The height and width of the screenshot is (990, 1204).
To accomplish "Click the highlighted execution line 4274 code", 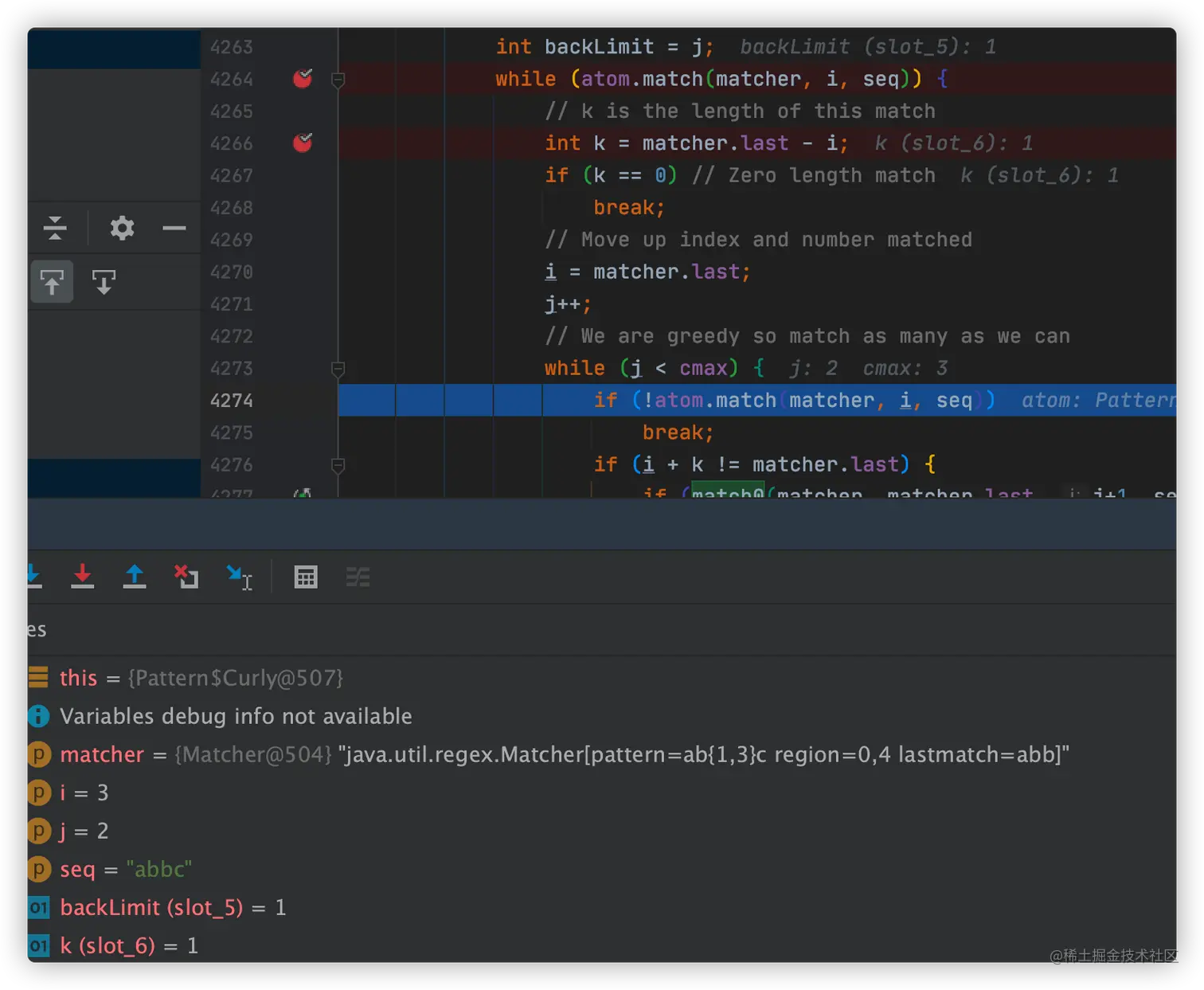I will click(x=757, y=400).
